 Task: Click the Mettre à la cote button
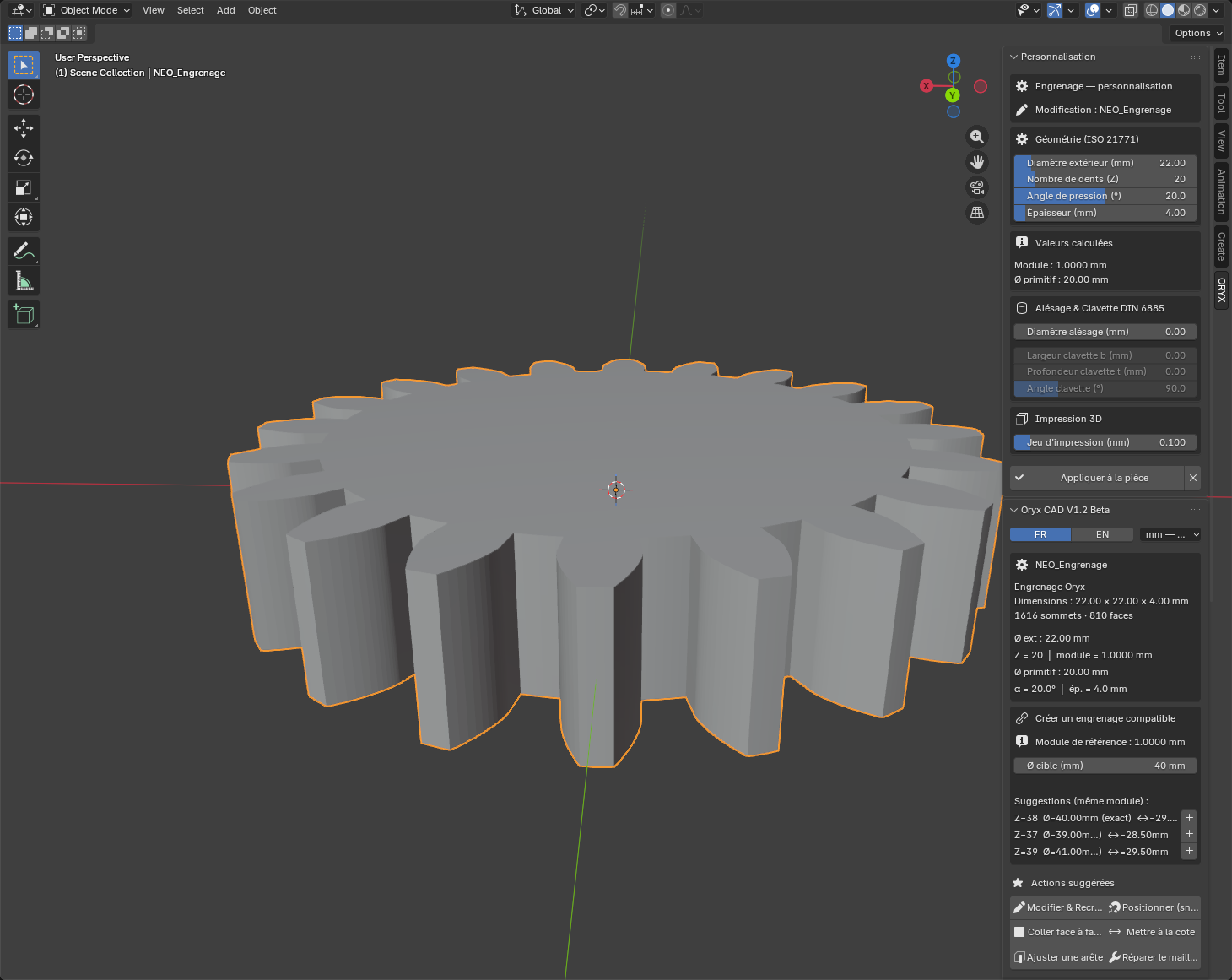[1153, 932]
